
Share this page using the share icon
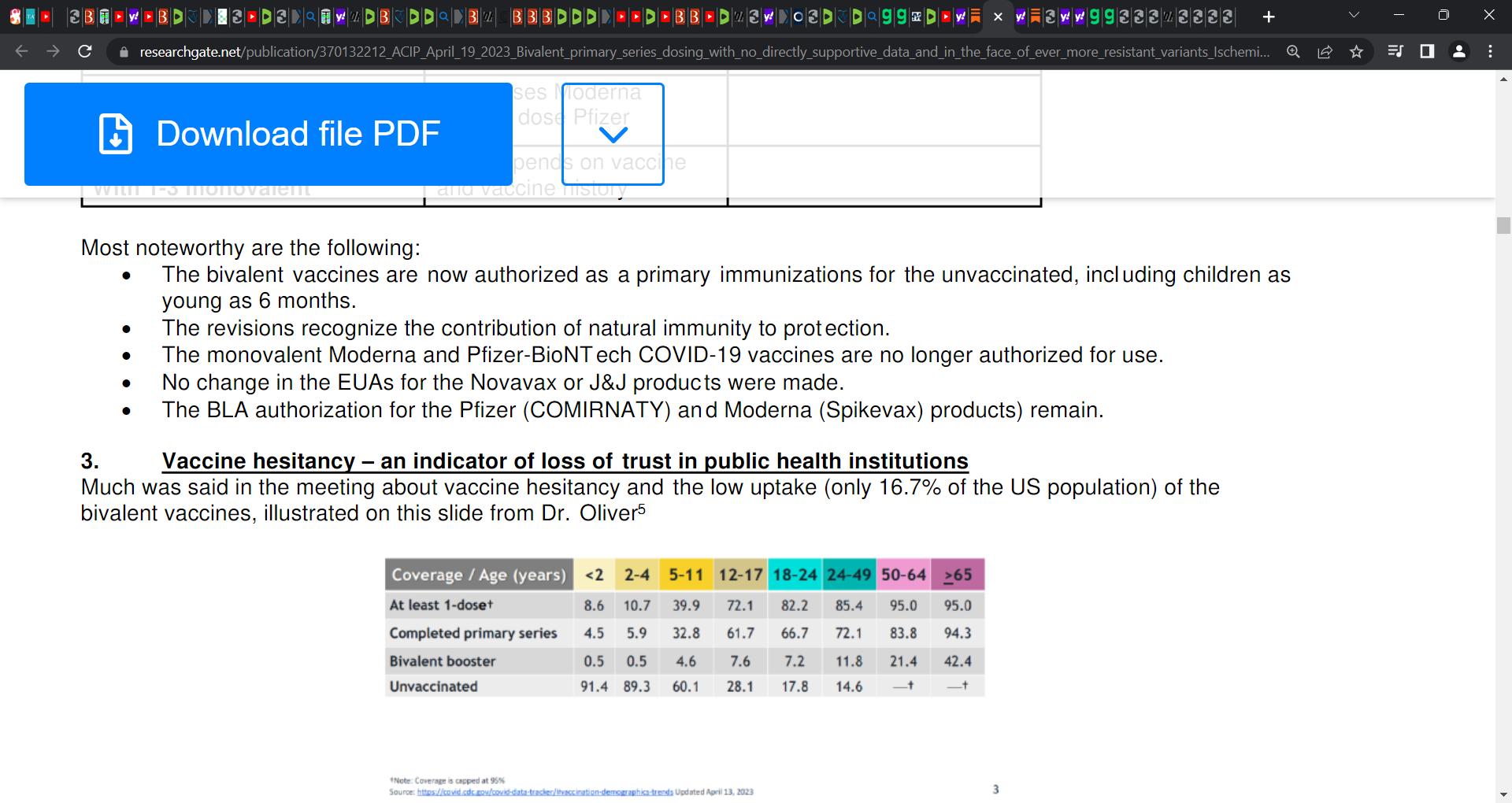pos(1325,51)
